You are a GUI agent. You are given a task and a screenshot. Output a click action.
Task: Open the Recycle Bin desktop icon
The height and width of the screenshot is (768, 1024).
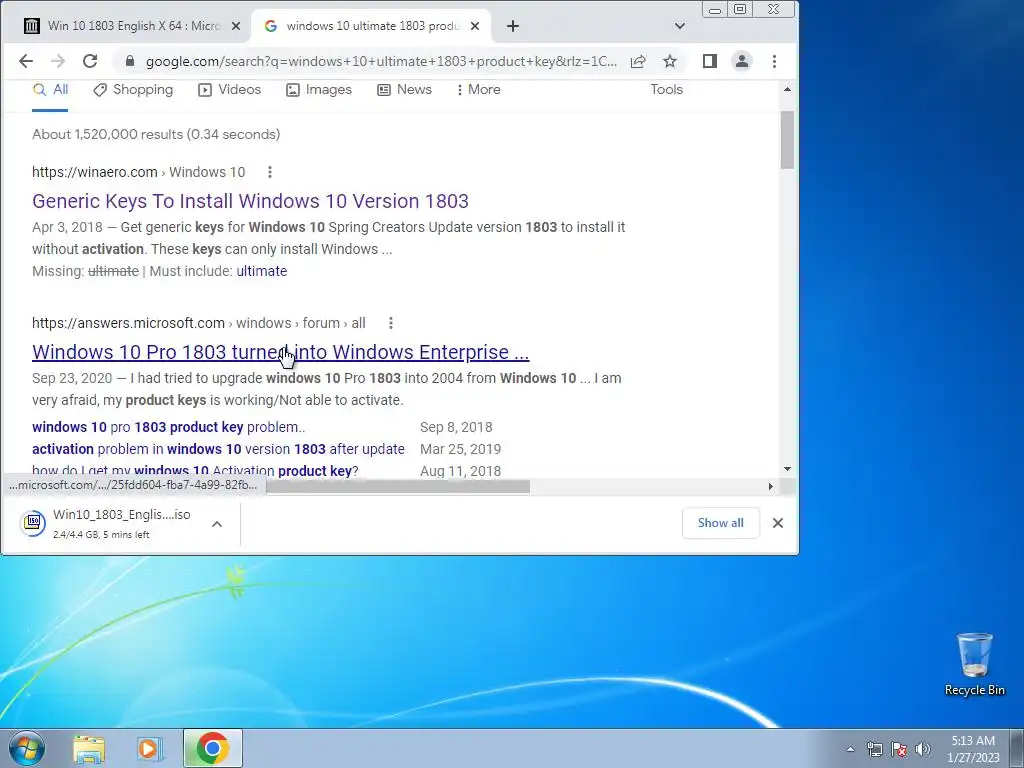(974, 664)
